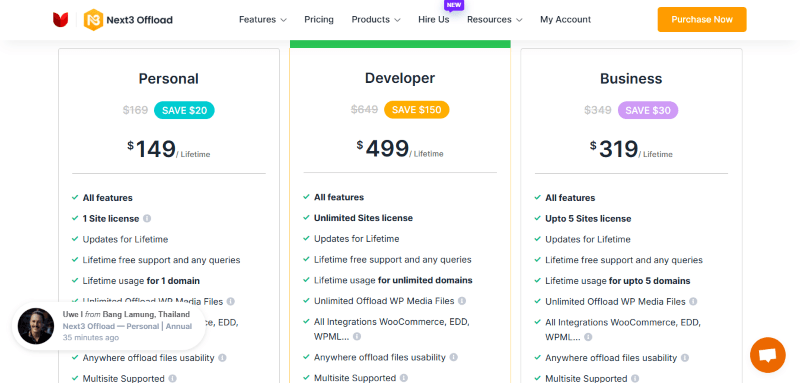The height and width of the screenshot is (383, 800).
Task: Click Lifetime usage for upto 5 domains
Action: [x=618, y=281]
